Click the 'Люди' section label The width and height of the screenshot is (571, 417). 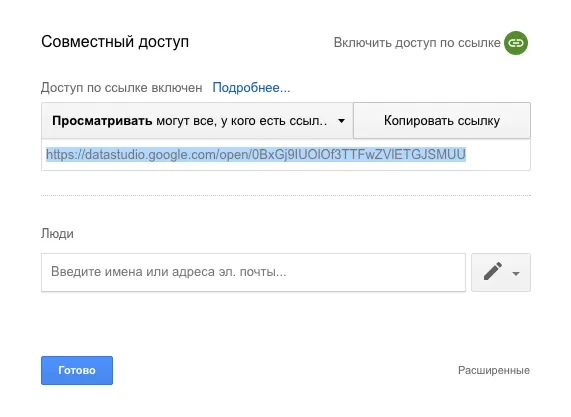57,233
